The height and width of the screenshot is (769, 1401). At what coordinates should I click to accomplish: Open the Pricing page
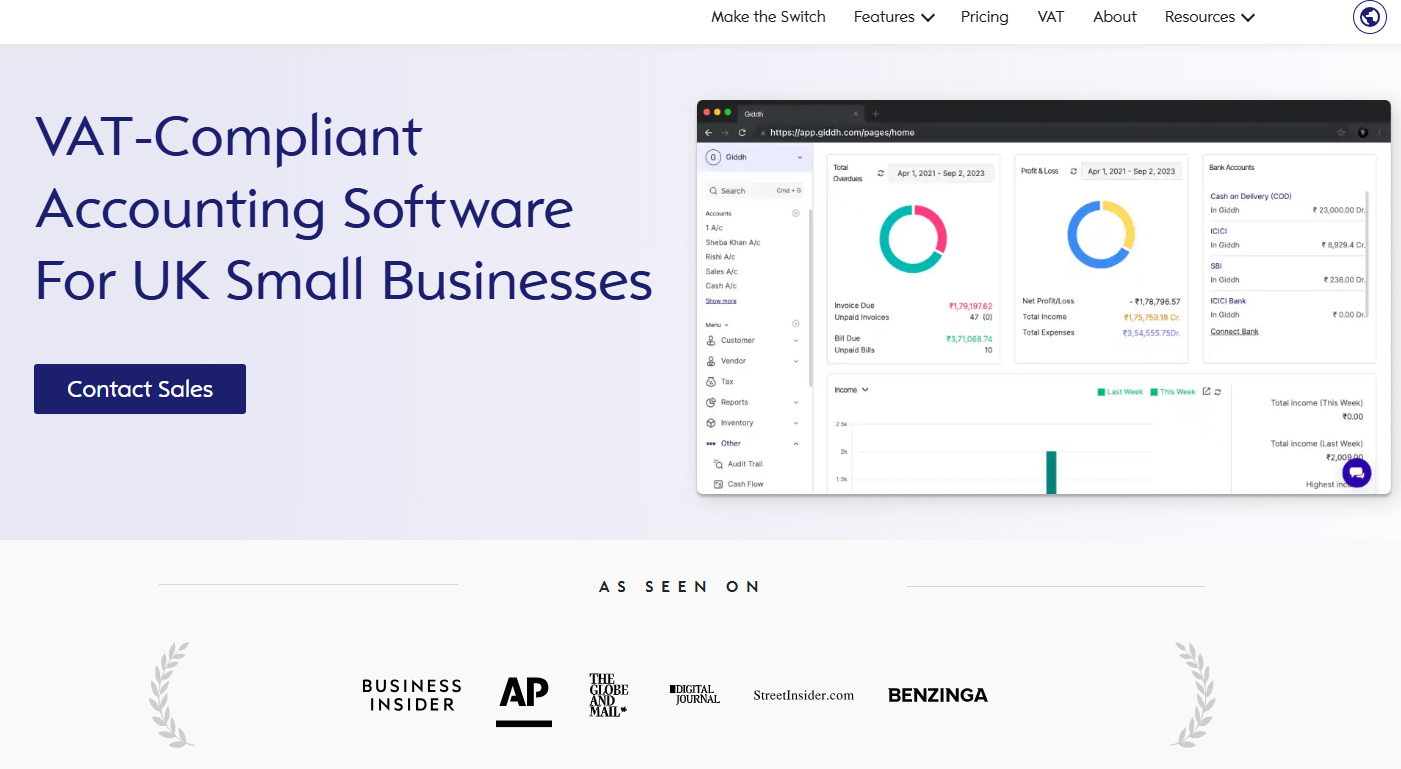[x=984, y=17]
